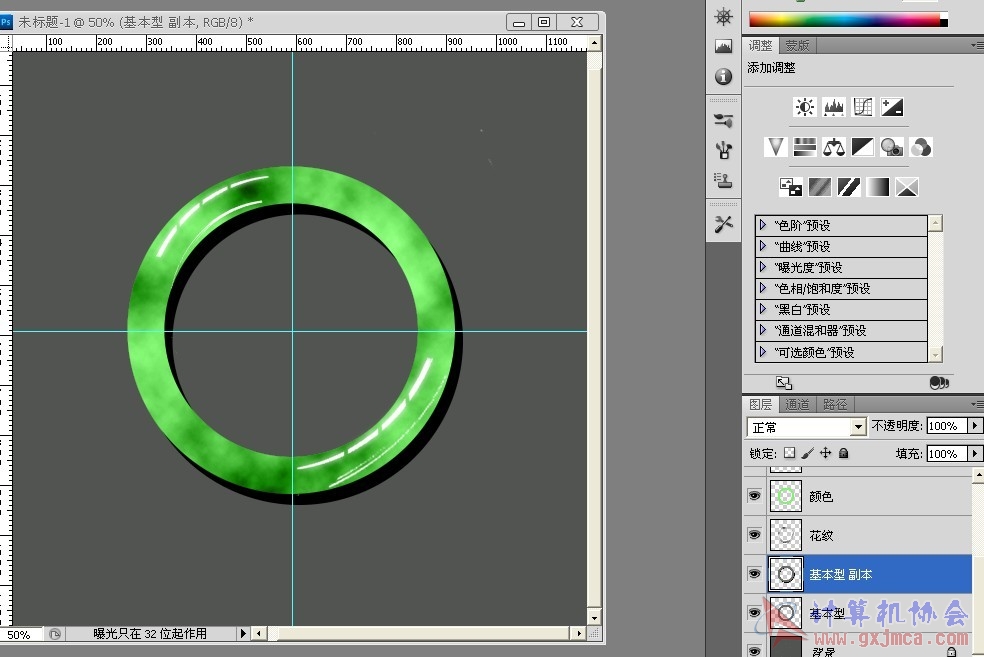This screenshot has width=984, height=657.
Task: Toggle lock position (move icon)
Action: 826,453
